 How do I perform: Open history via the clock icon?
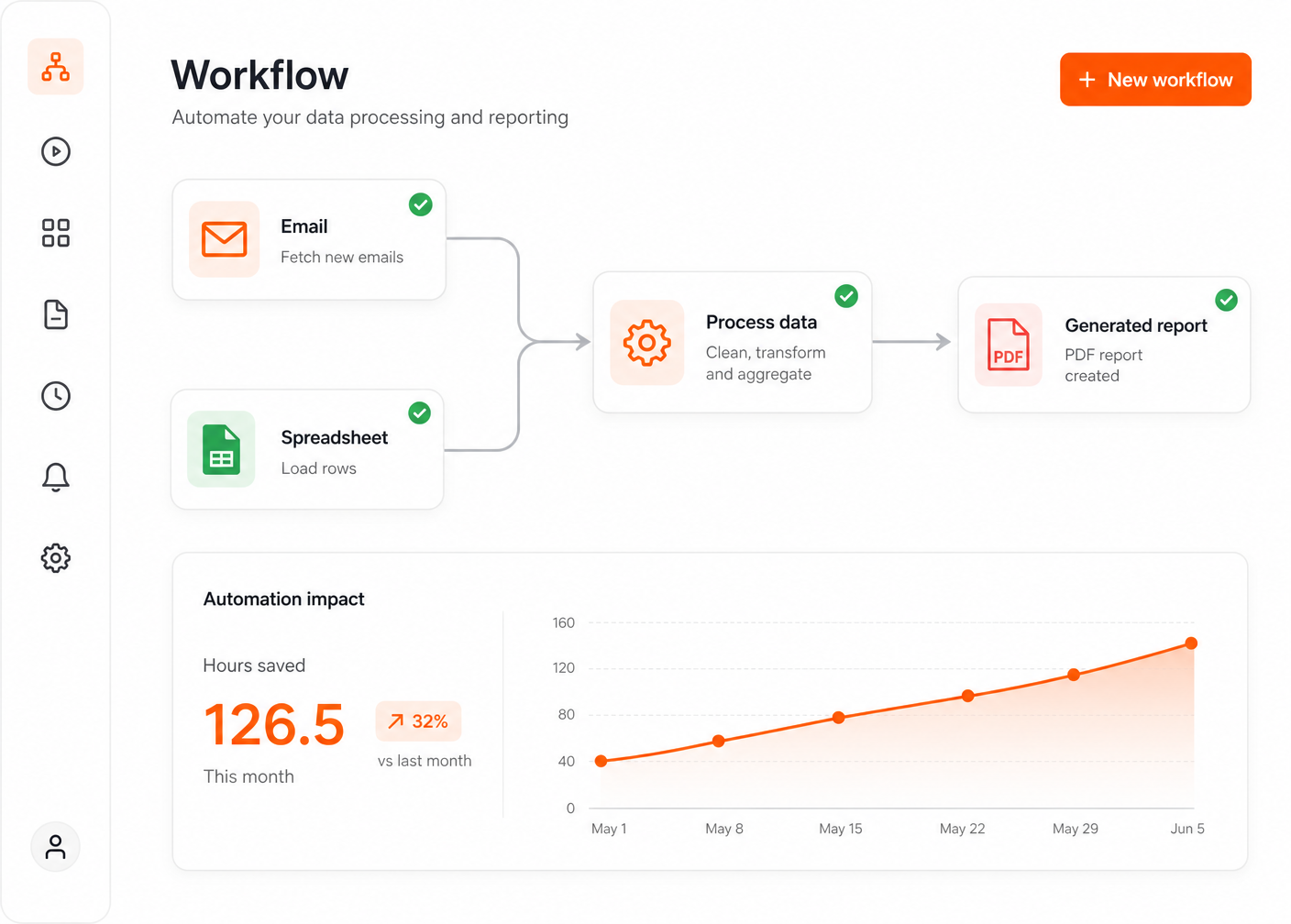[x=56, y=396]
